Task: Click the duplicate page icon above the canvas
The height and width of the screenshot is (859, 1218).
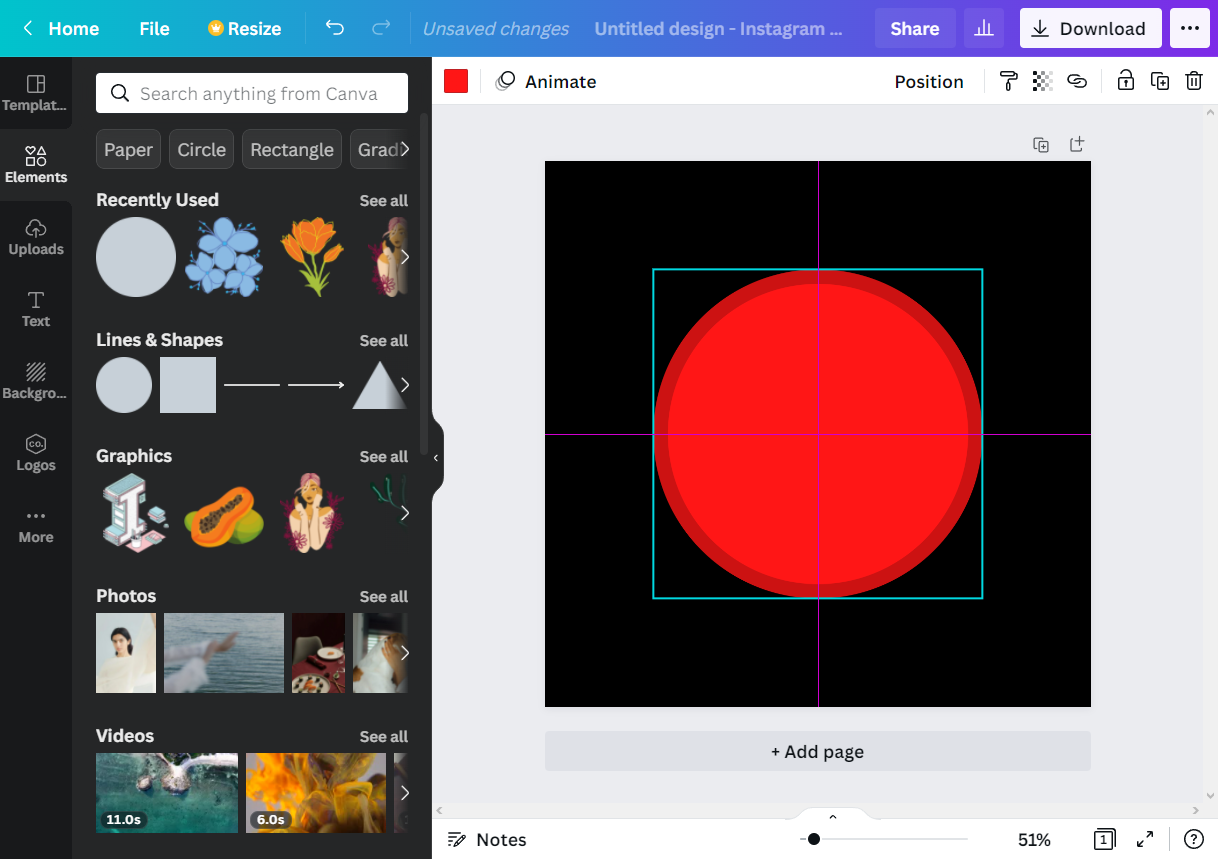Action: (1041, 144)
